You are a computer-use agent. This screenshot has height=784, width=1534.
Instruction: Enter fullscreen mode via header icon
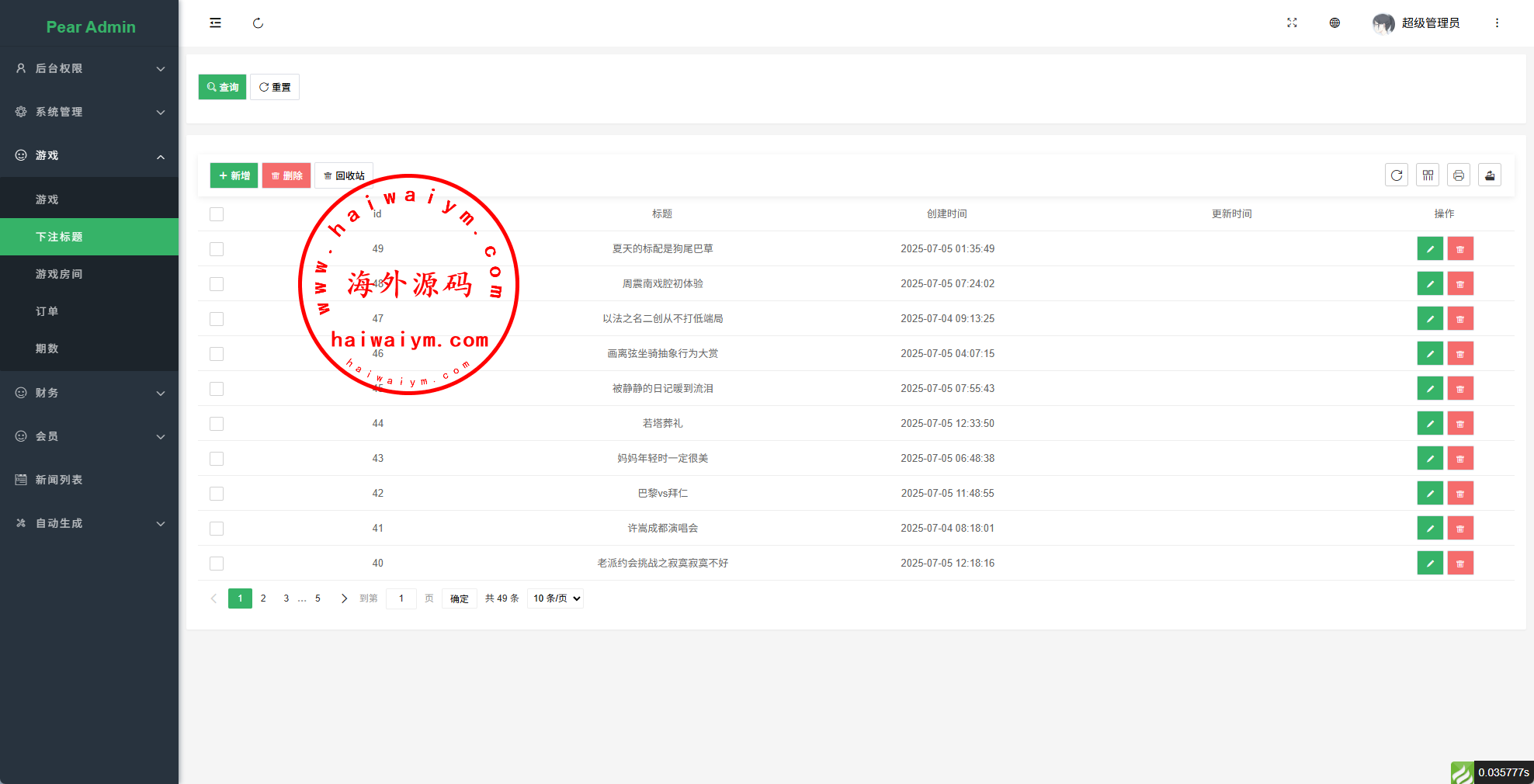tap(1292, 23)
